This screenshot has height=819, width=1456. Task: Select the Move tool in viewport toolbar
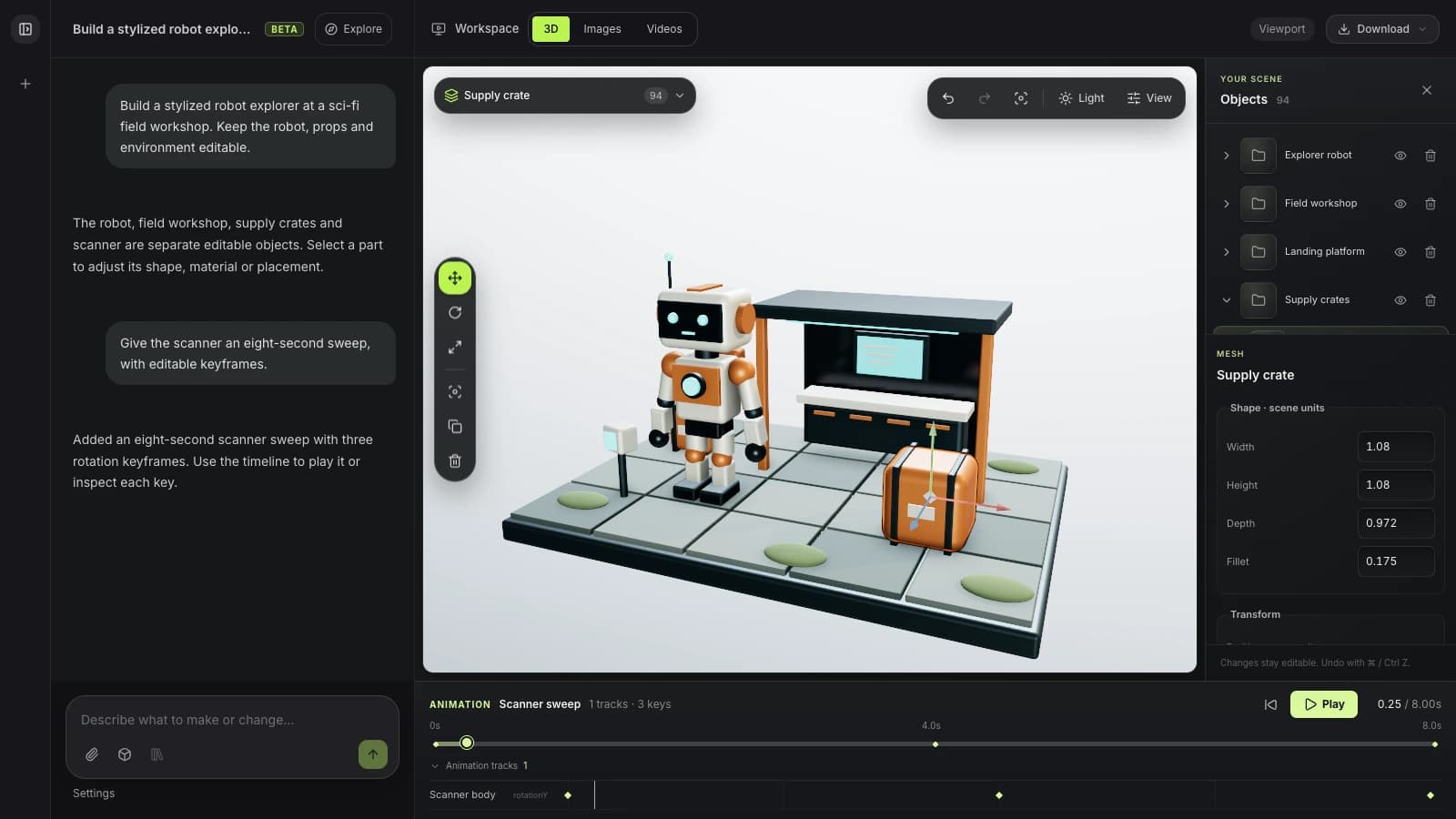pos(455,278)
